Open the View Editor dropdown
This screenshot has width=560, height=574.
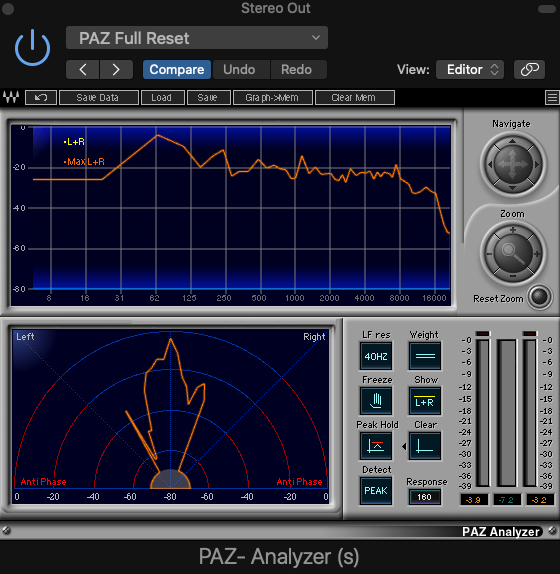tap(470, 70)
